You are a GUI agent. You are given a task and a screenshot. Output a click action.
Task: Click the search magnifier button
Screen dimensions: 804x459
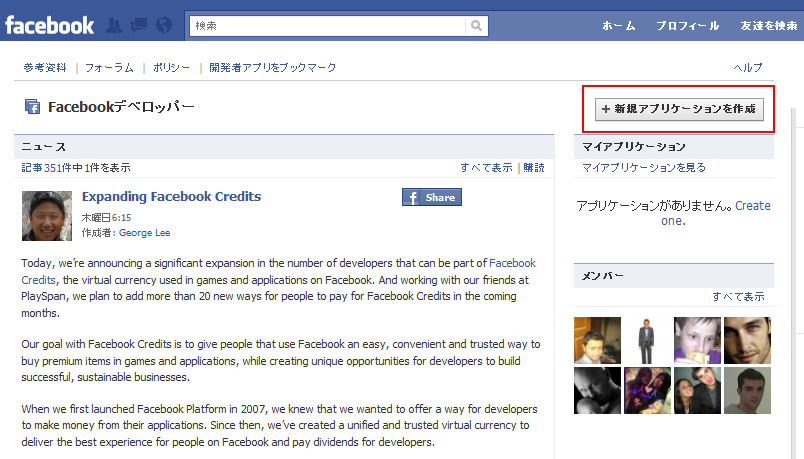tap(477, 26)
